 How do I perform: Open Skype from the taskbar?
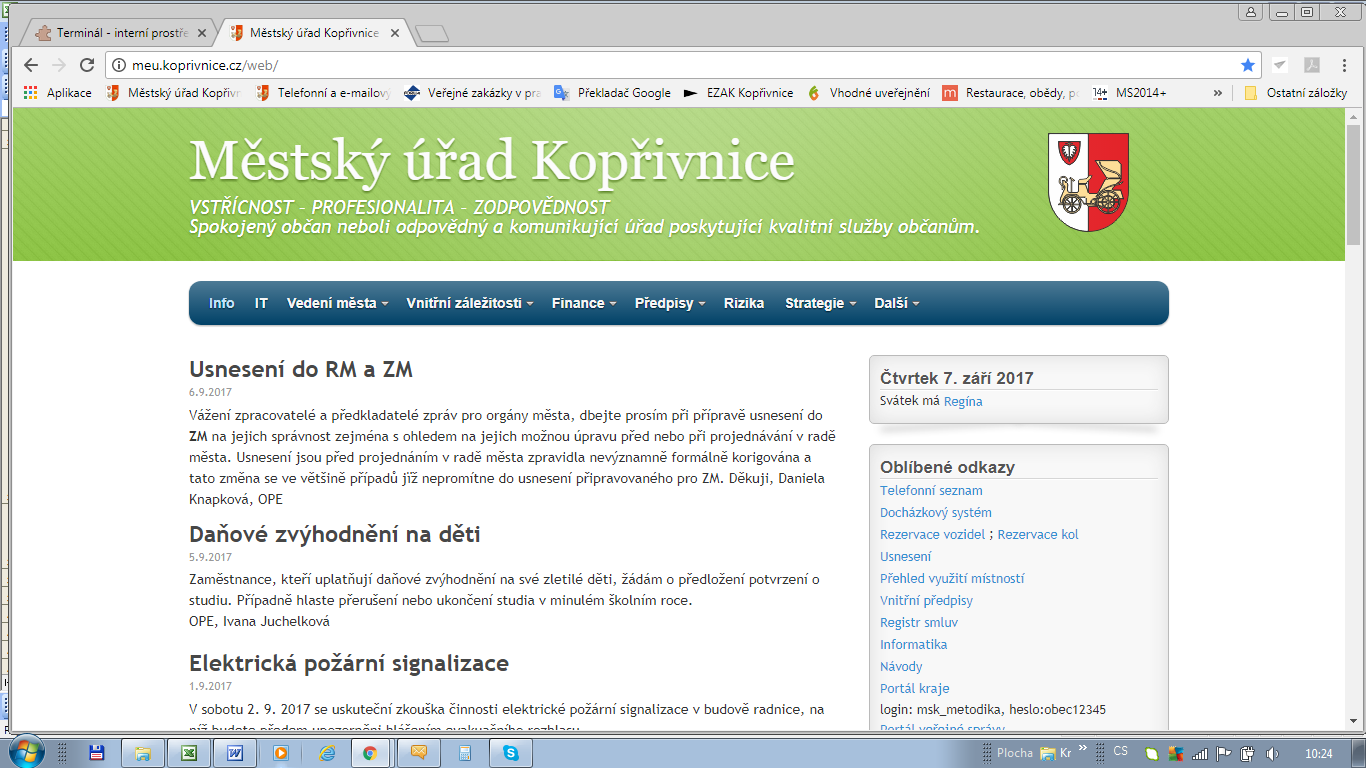tap(511, 752)
